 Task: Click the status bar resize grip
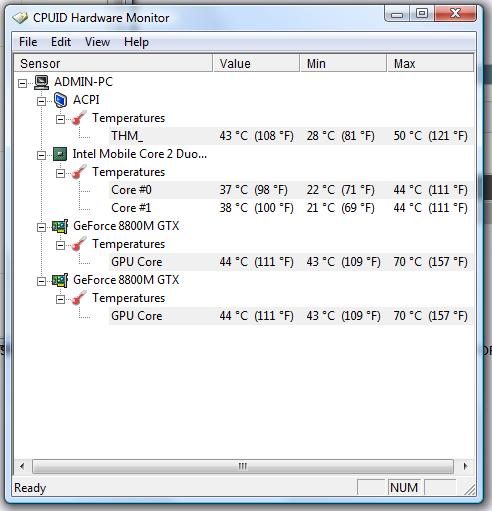(x=470, y=490)
